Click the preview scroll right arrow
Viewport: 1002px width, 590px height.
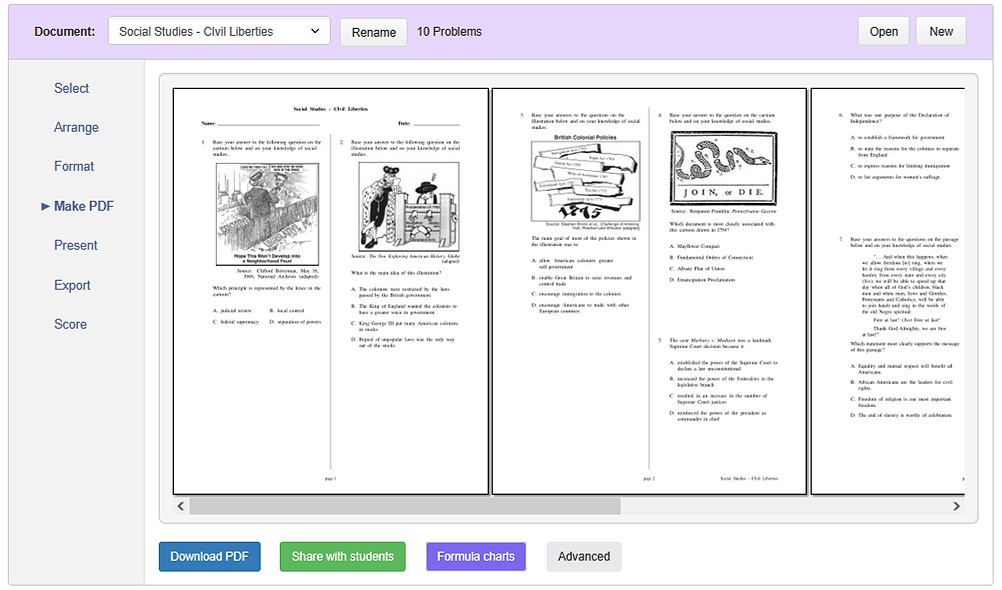click(957, 506)
